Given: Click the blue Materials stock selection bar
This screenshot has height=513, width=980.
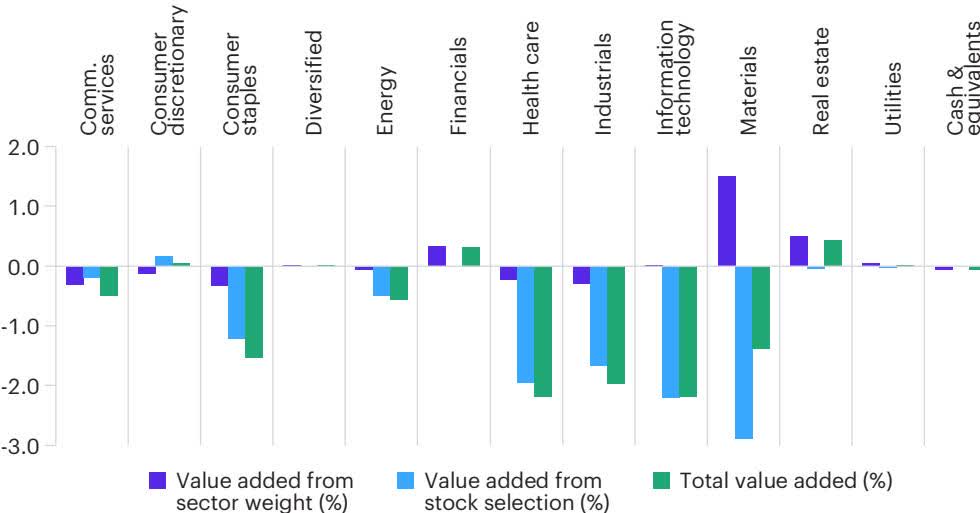Looking at the screenshot, I should pyautogui.click(x=744, y=352).
